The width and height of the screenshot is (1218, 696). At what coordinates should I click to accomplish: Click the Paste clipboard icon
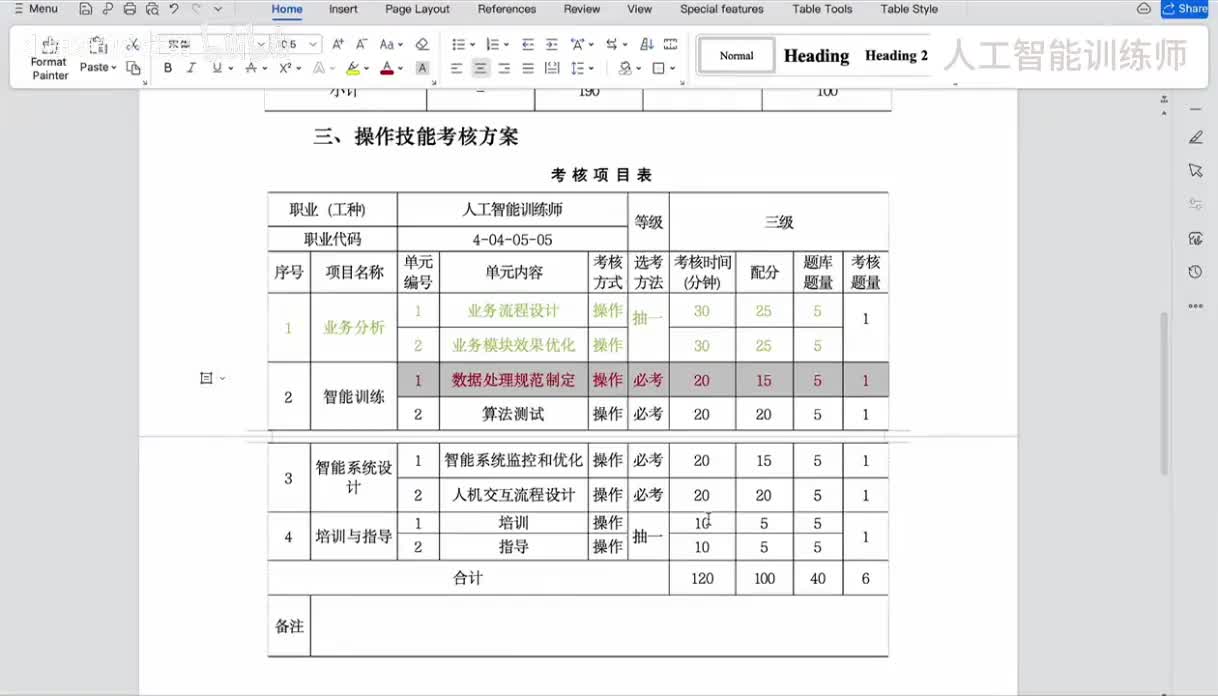[98, 45]
